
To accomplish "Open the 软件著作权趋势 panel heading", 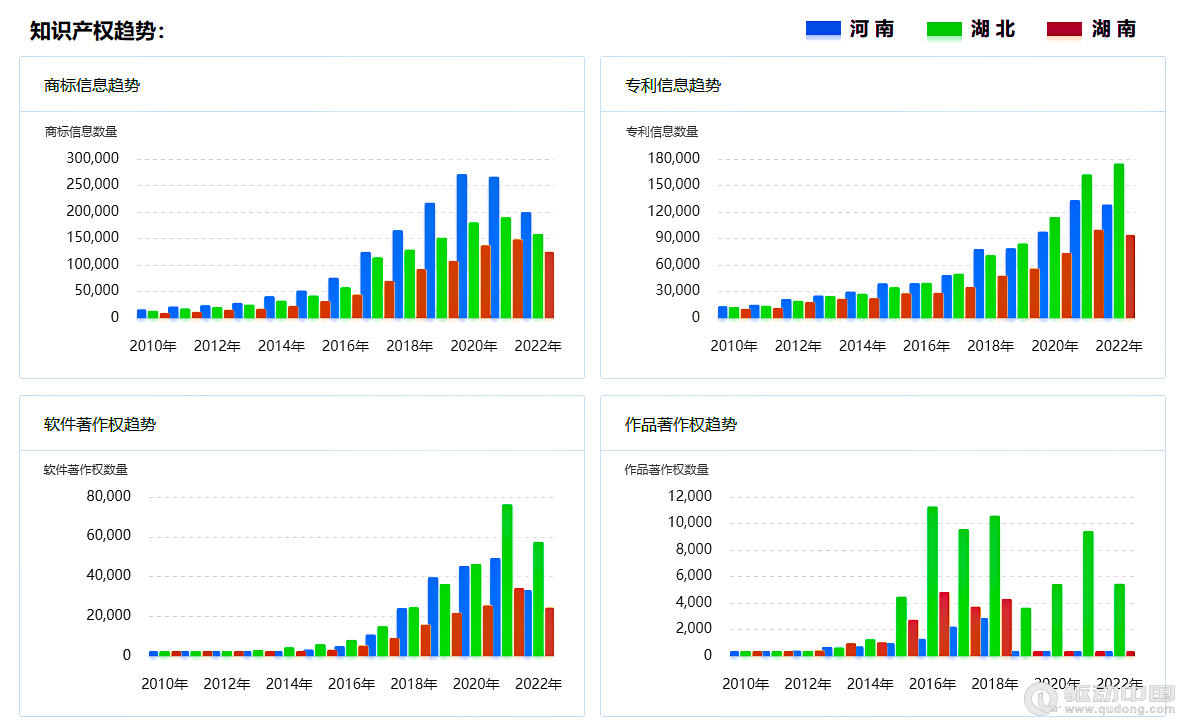I will click(x=100, y=424).
